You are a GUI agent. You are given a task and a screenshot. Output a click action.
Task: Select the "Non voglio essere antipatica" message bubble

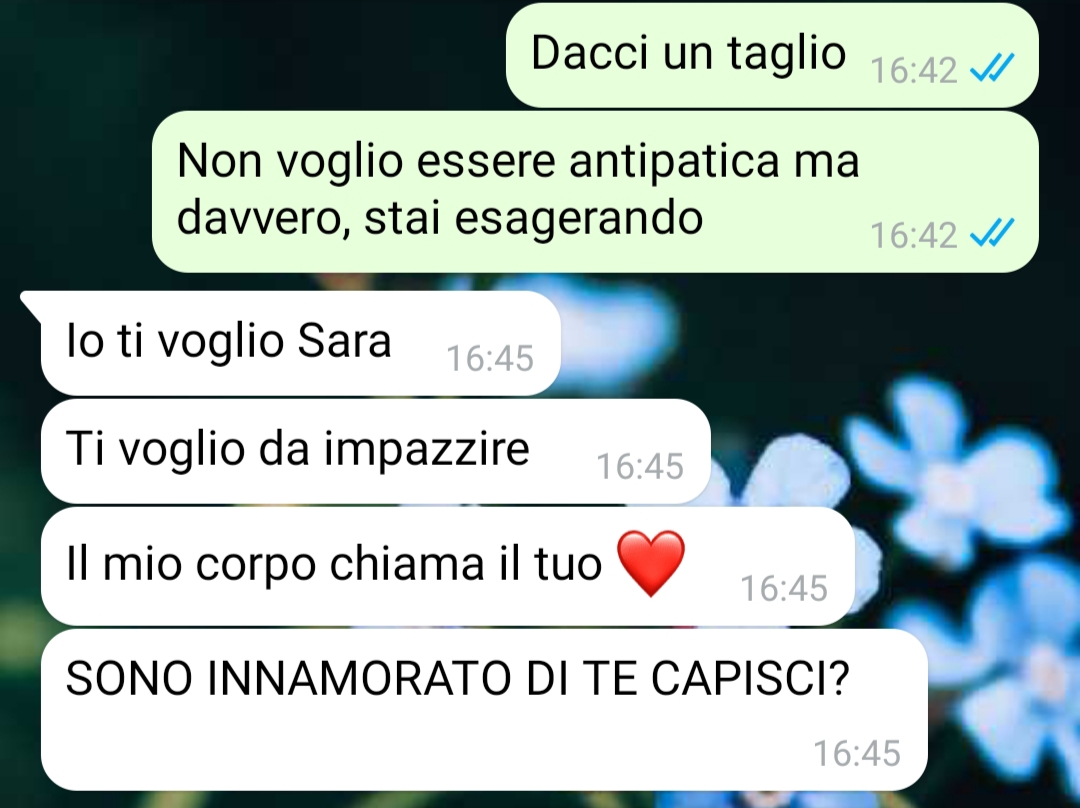595,191
